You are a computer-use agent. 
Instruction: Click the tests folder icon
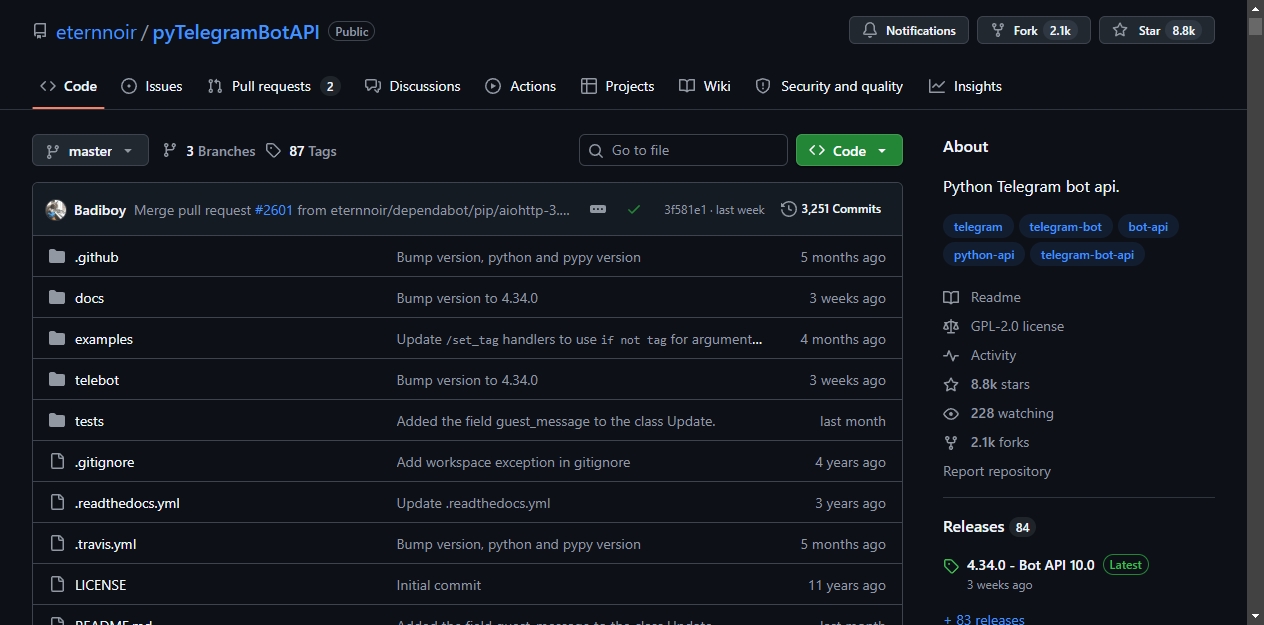click(57, 421)
